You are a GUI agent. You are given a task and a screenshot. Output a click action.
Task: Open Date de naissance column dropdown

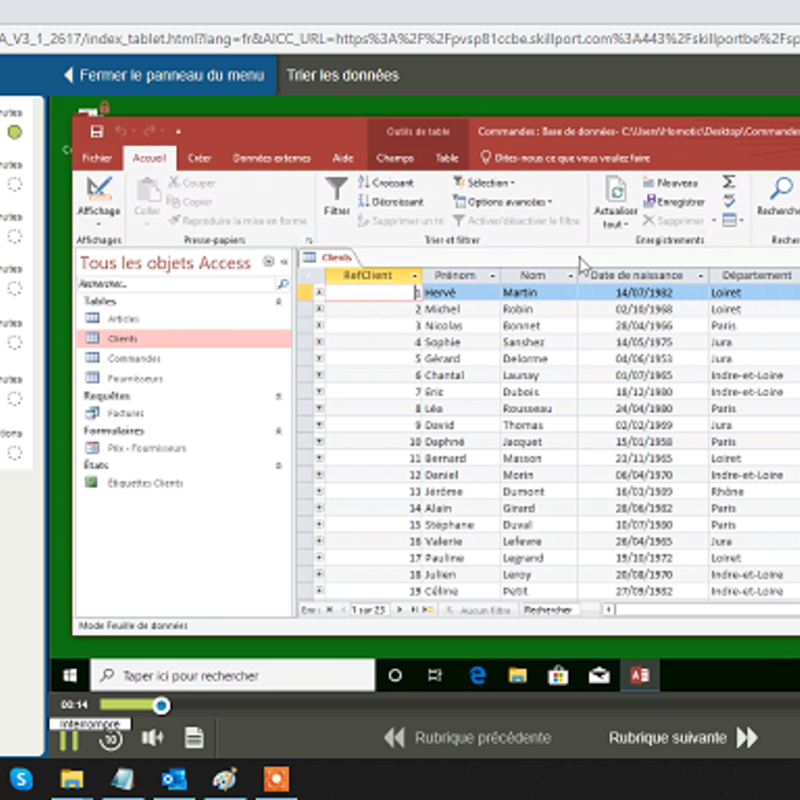tap(701, 276)
